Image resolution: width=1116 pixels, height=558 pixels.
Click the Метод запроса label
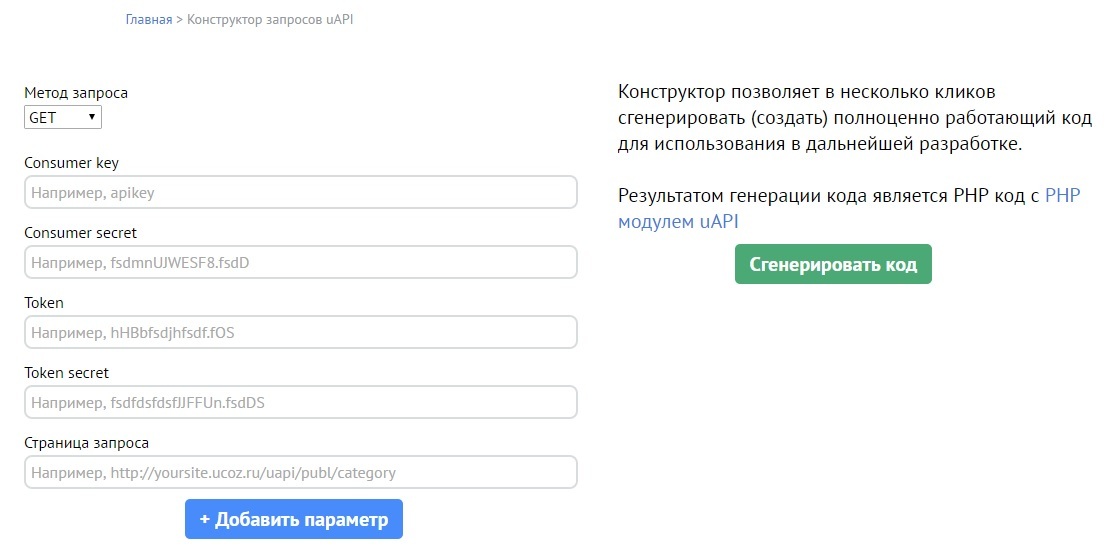76,93
